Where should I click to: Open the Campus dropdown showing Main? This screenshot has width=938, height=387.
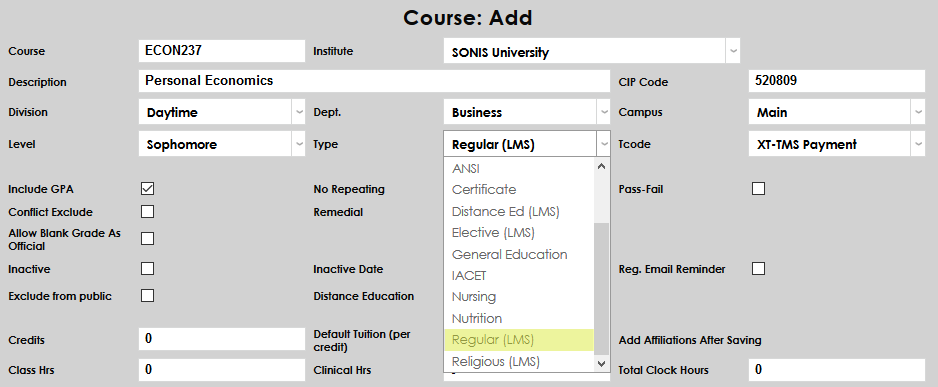pyautogui.click(x=837, y=112)
